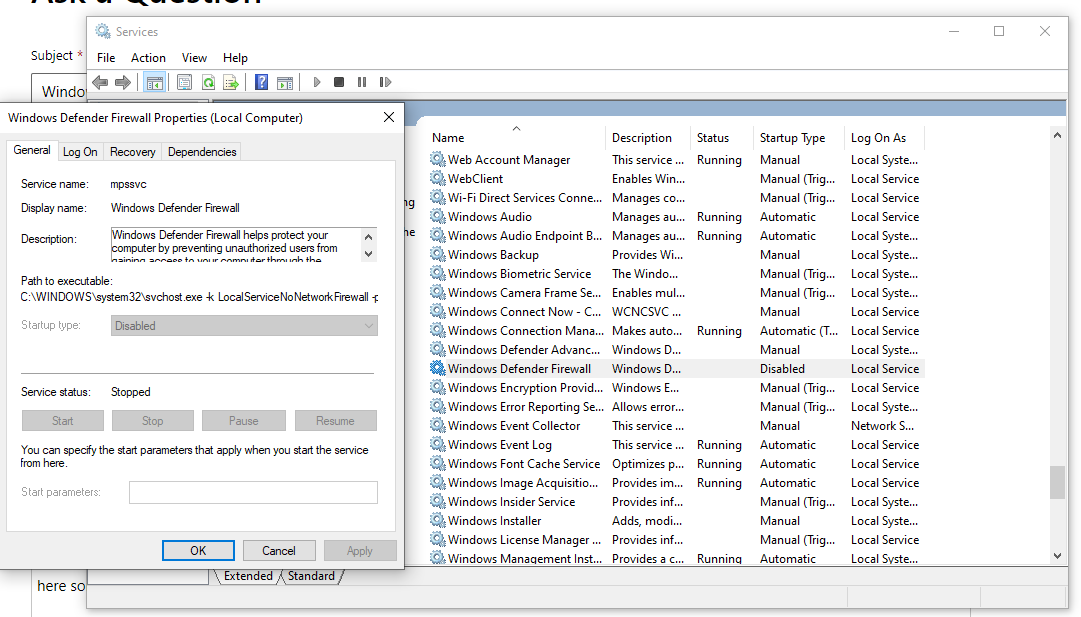Image resolution: width=1081 pixels, height=617 pixels.
Task: Select the Windows Defender Firewall service row
Action: point(676,369)
